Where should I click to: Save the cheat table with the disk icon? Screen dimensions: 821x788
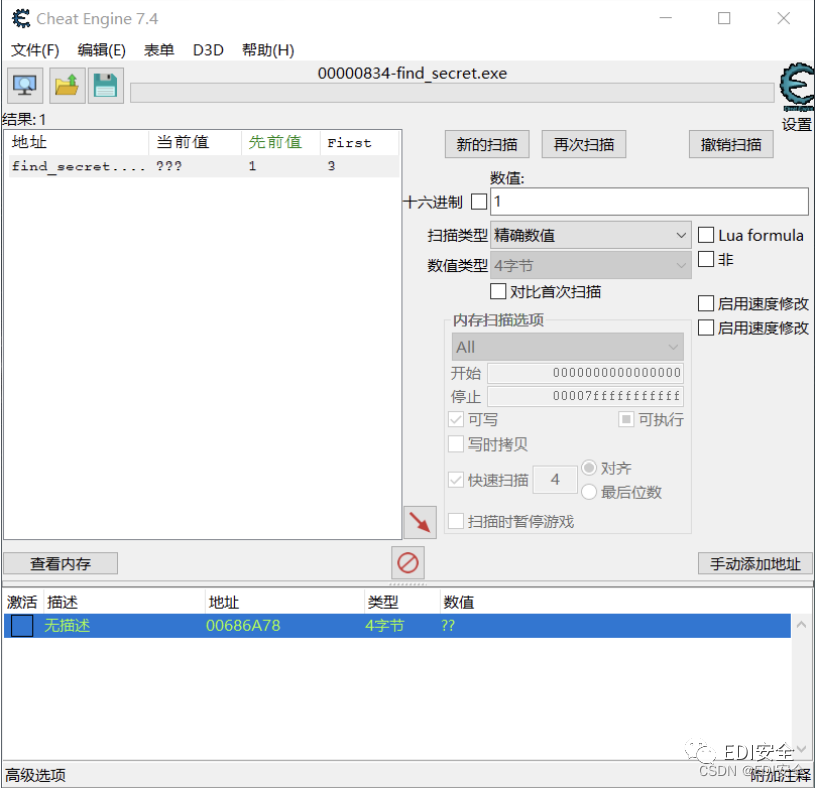(x=106, y=85)
